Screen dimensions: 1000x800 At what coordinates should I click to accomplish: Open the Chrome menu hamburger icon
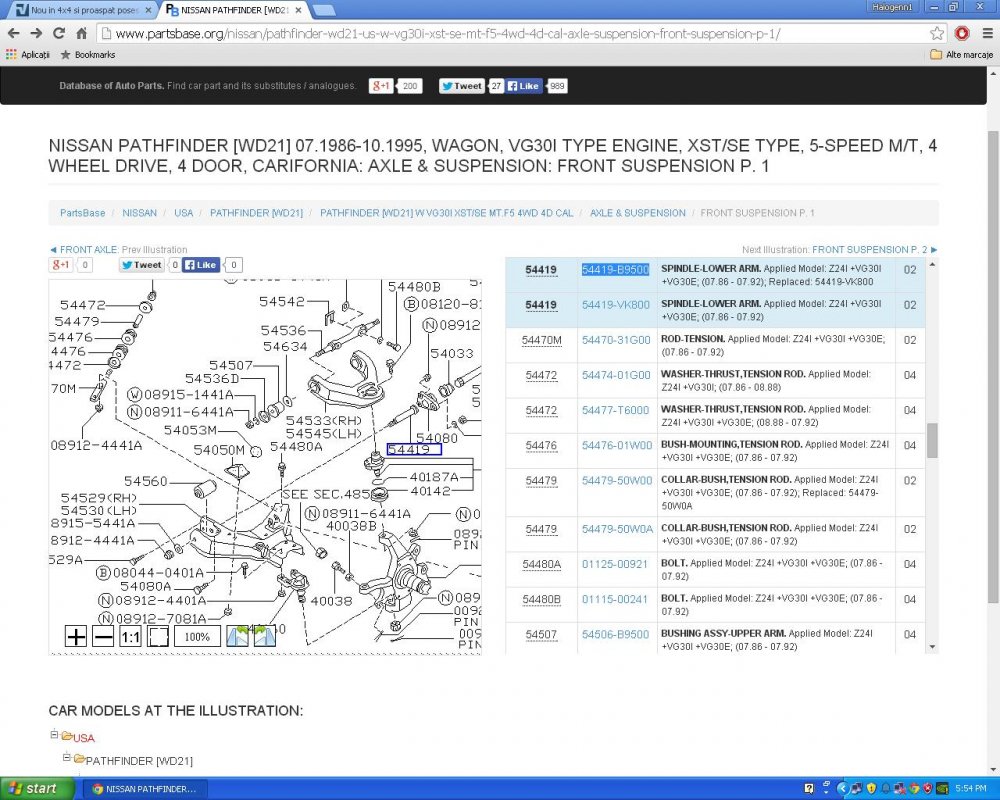click(987, 33)
